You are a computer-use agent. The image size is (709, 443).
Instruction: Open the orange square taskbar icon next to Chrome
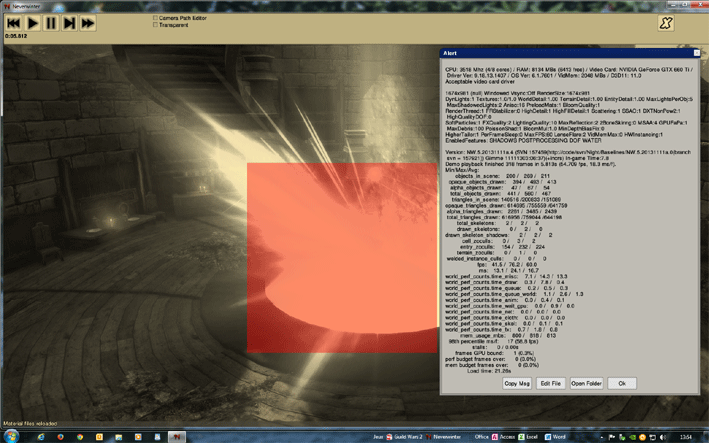coord(99,437)
